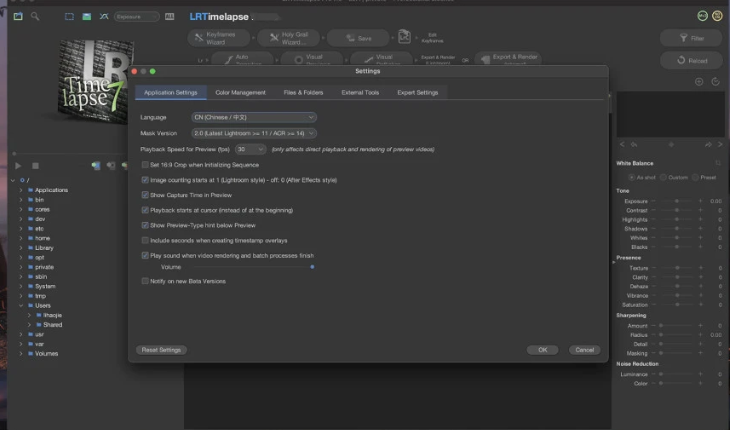This screenshot has height=430, width=730.
Task: Click the first preview-mode icon under the preview
Action: pyautogui.click(x=95, y=166)
